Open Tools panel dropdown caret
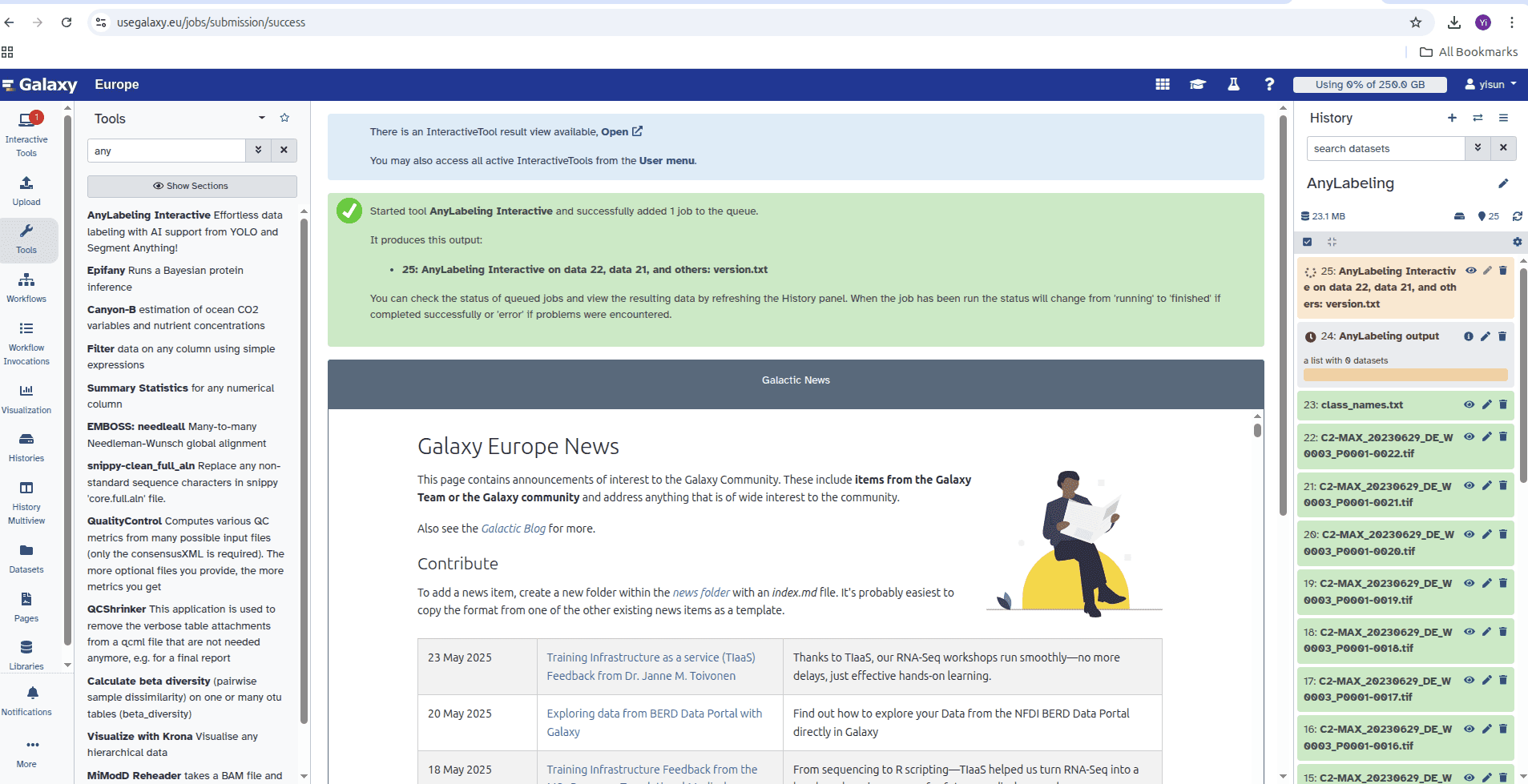This screenshot has height=784, width=1528. (262, 118)
